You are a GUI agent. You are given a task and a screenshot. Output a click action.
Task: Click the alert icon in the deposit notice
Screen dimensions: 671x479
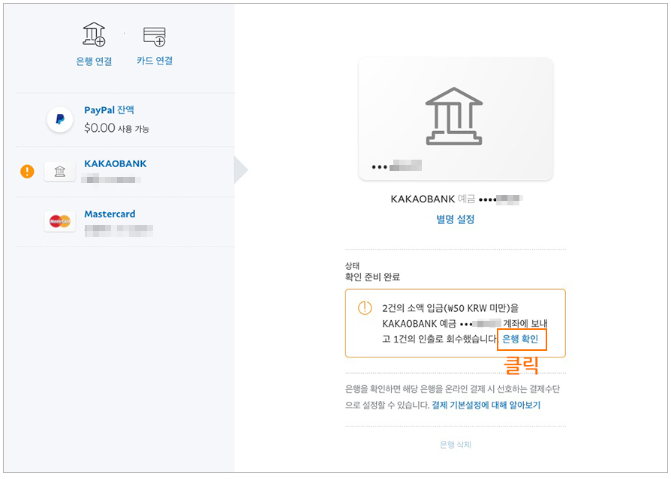tap(365, 307)
